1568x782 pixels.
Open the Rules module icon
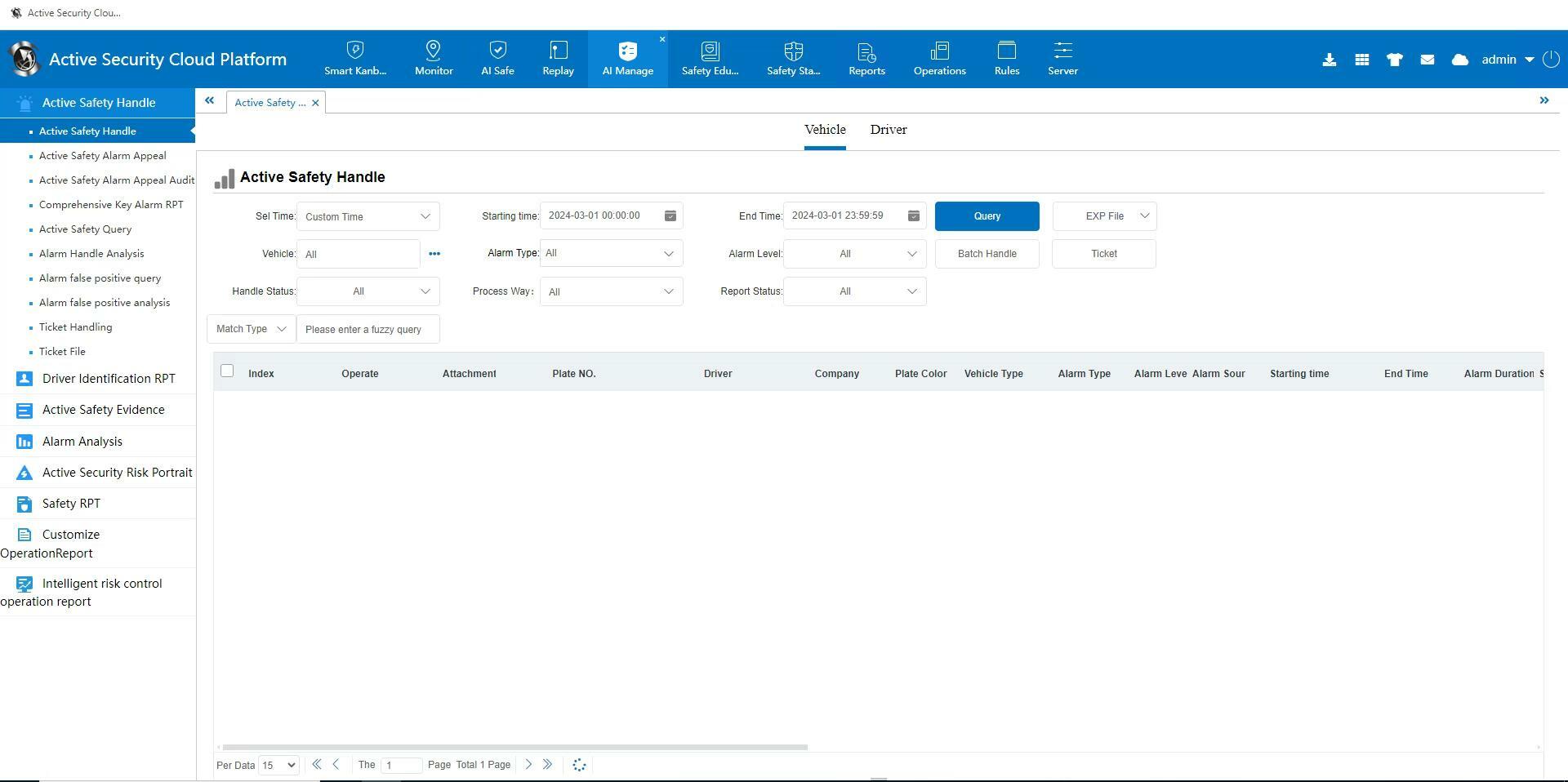(x=1006, y=51)
